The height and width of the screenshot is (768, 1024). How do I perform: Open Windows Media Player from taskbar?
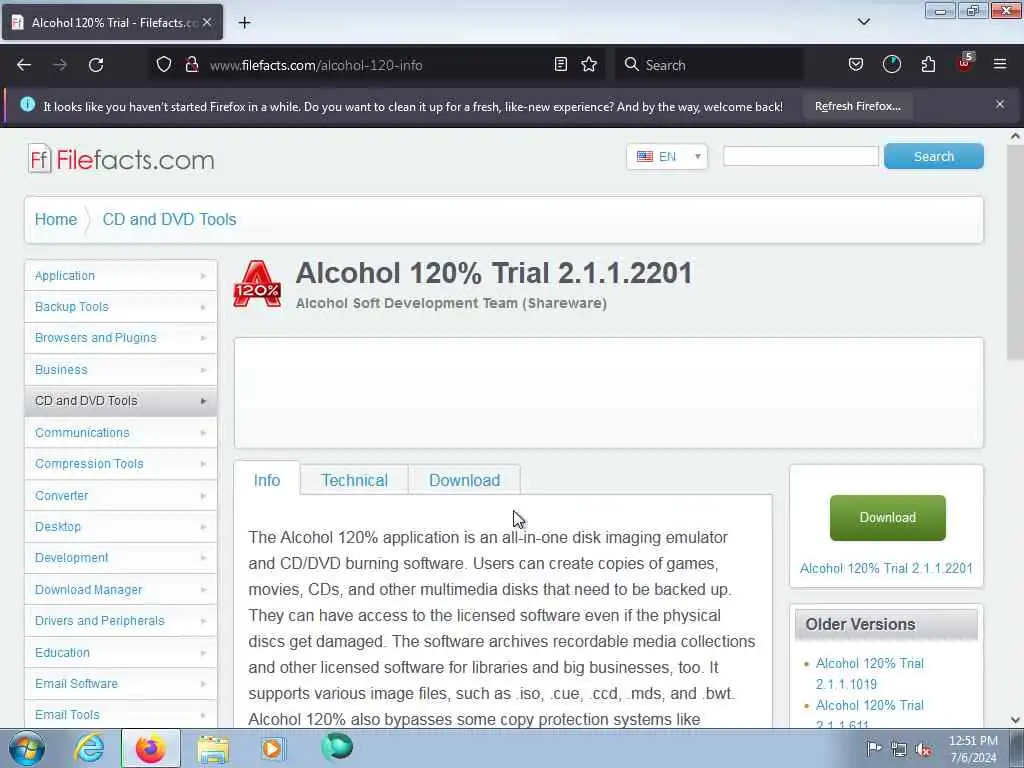point(273,748)
